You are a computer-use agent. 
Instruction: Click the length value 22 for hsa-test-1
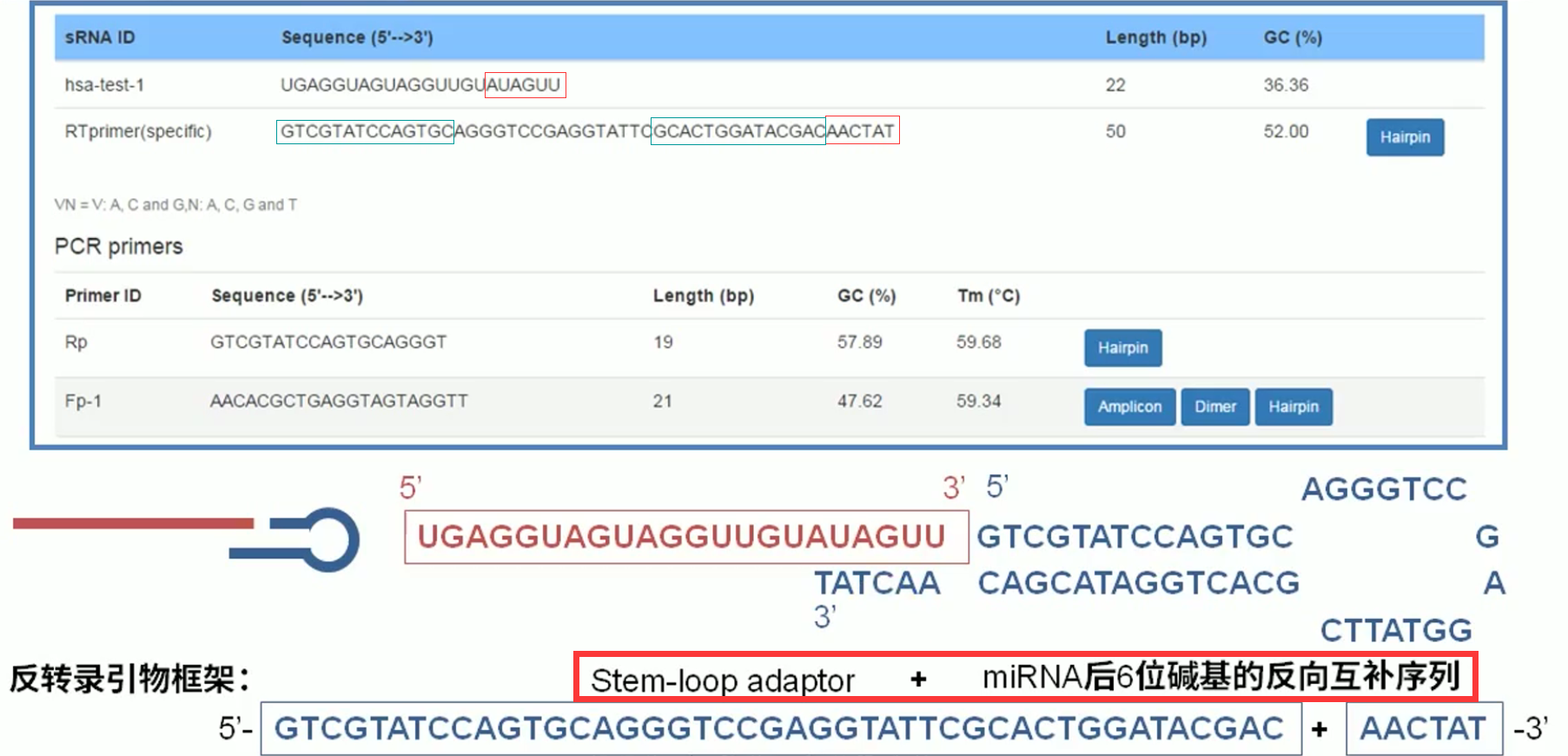(x=1115, y=85)
